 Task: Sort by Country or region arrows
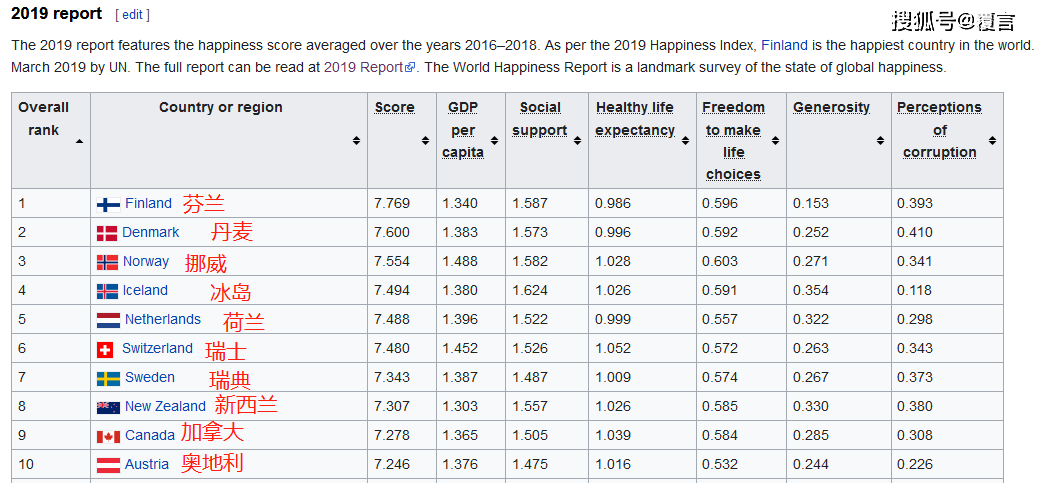click(356, 141)
